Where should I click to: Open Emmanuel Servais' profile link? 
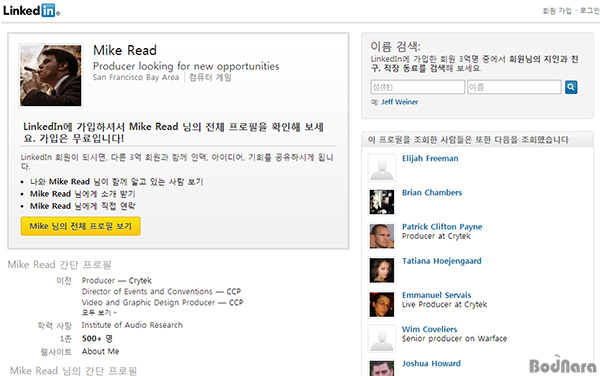click(436, 295)
